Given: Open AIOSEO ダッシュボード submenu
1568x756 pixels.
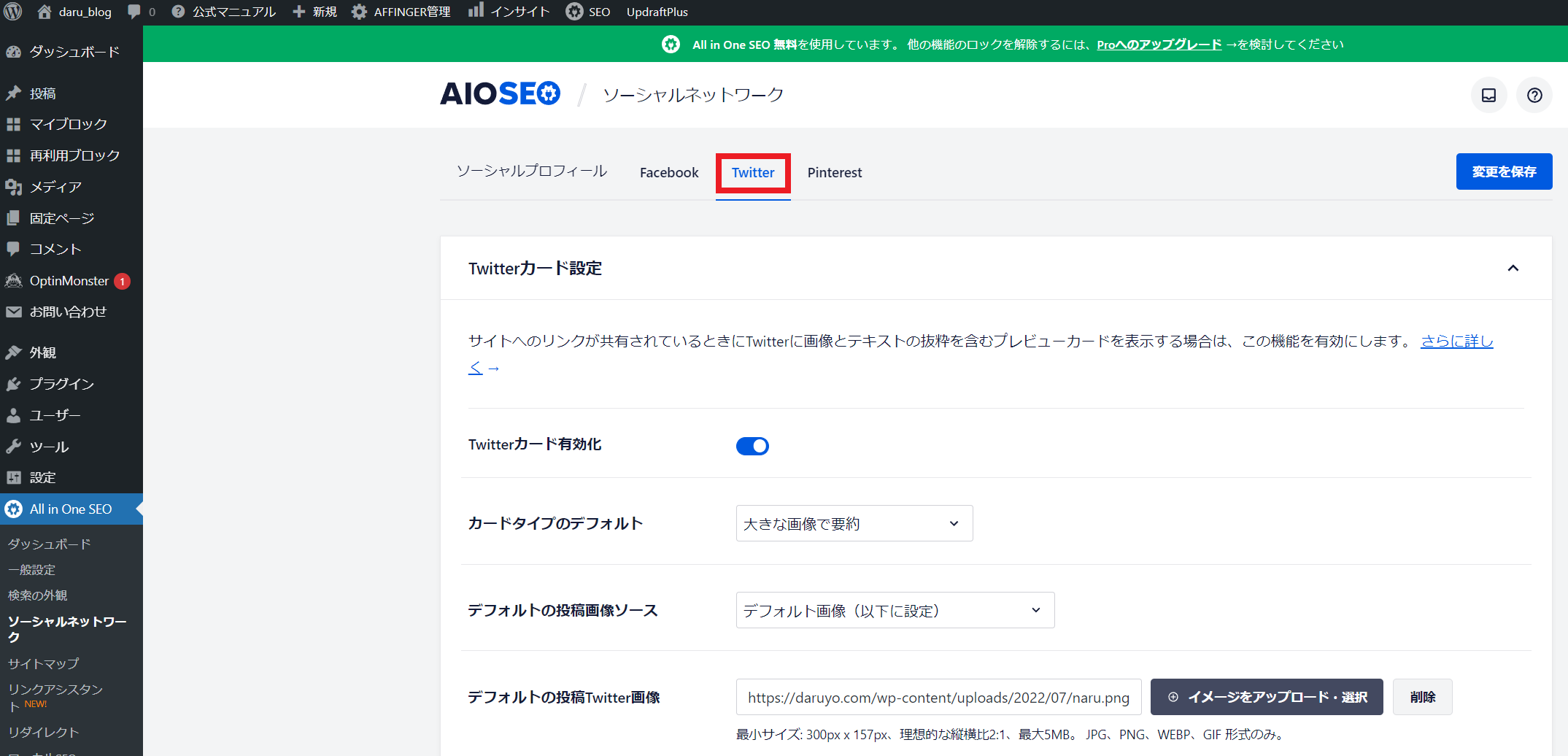Looking at the screenshot, I should pos(50,544).
